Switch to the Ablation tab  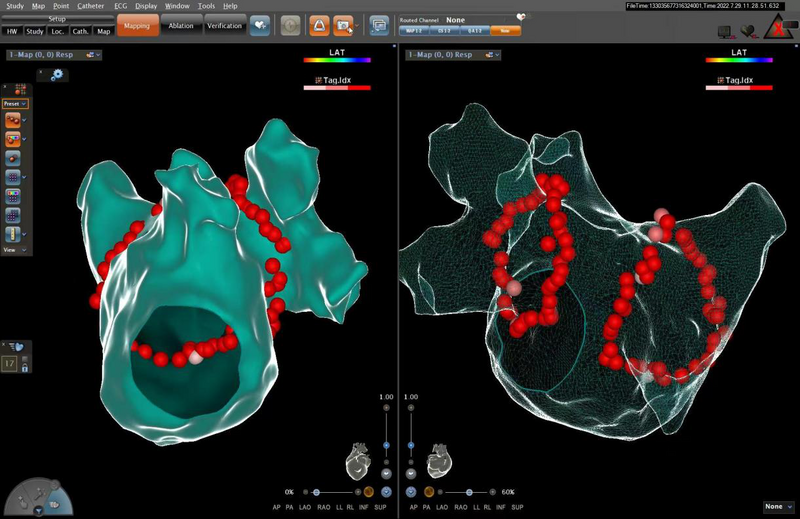tap(180, 26)
